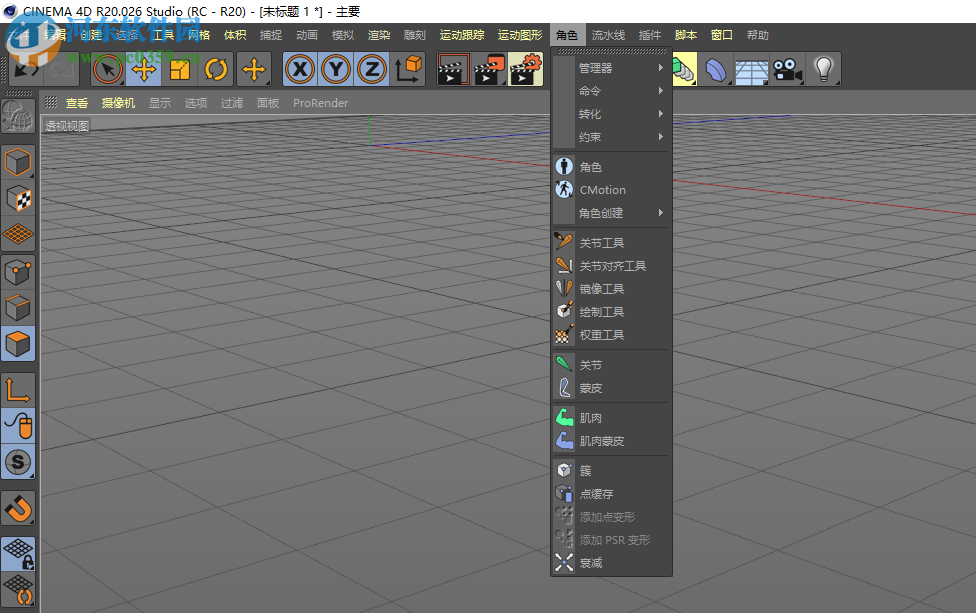976x613 pixels.
Task: Open the 摄像机 menu in the viewport bar
Action: click(118, 102)
